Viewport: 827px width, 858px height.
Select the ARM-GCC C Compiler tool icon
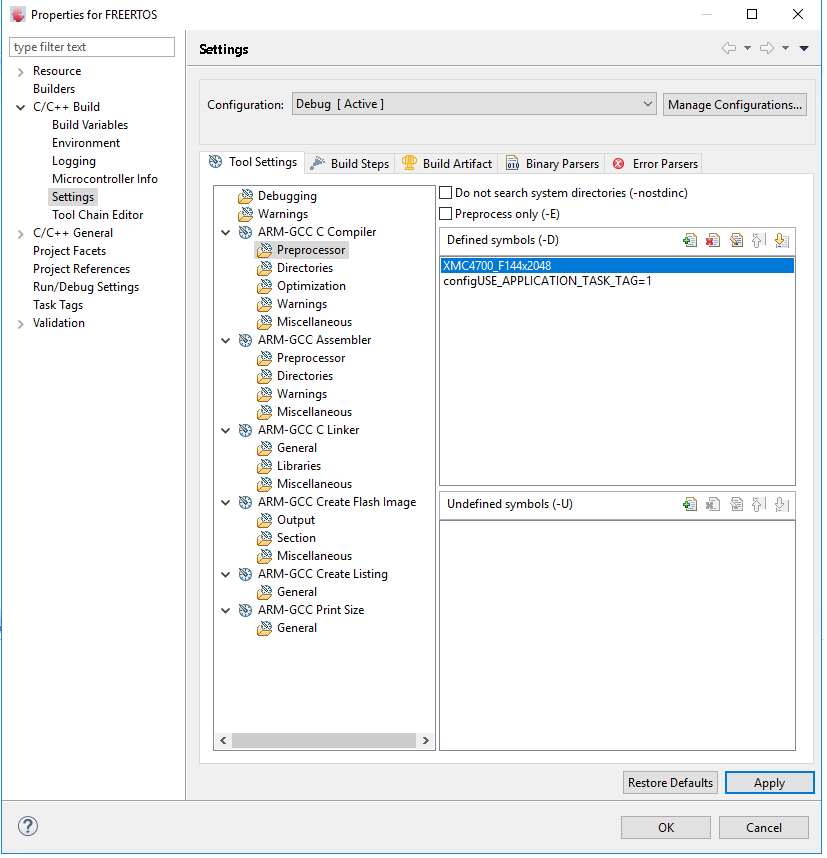click(245, 232)
